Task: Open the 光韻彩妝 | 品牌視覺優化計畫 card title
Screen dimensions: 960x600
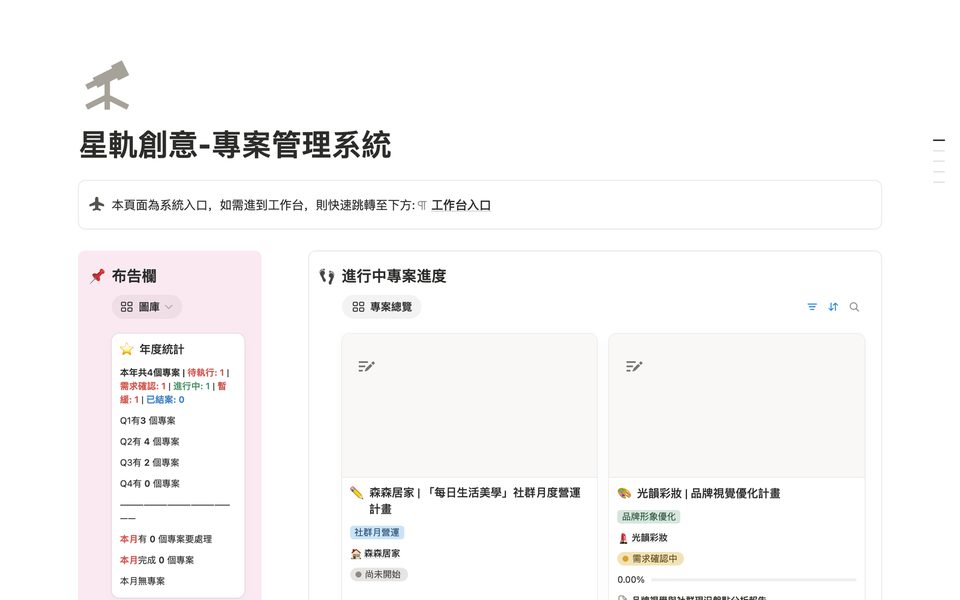Action: pyautogui.click(x=708, y=493)
